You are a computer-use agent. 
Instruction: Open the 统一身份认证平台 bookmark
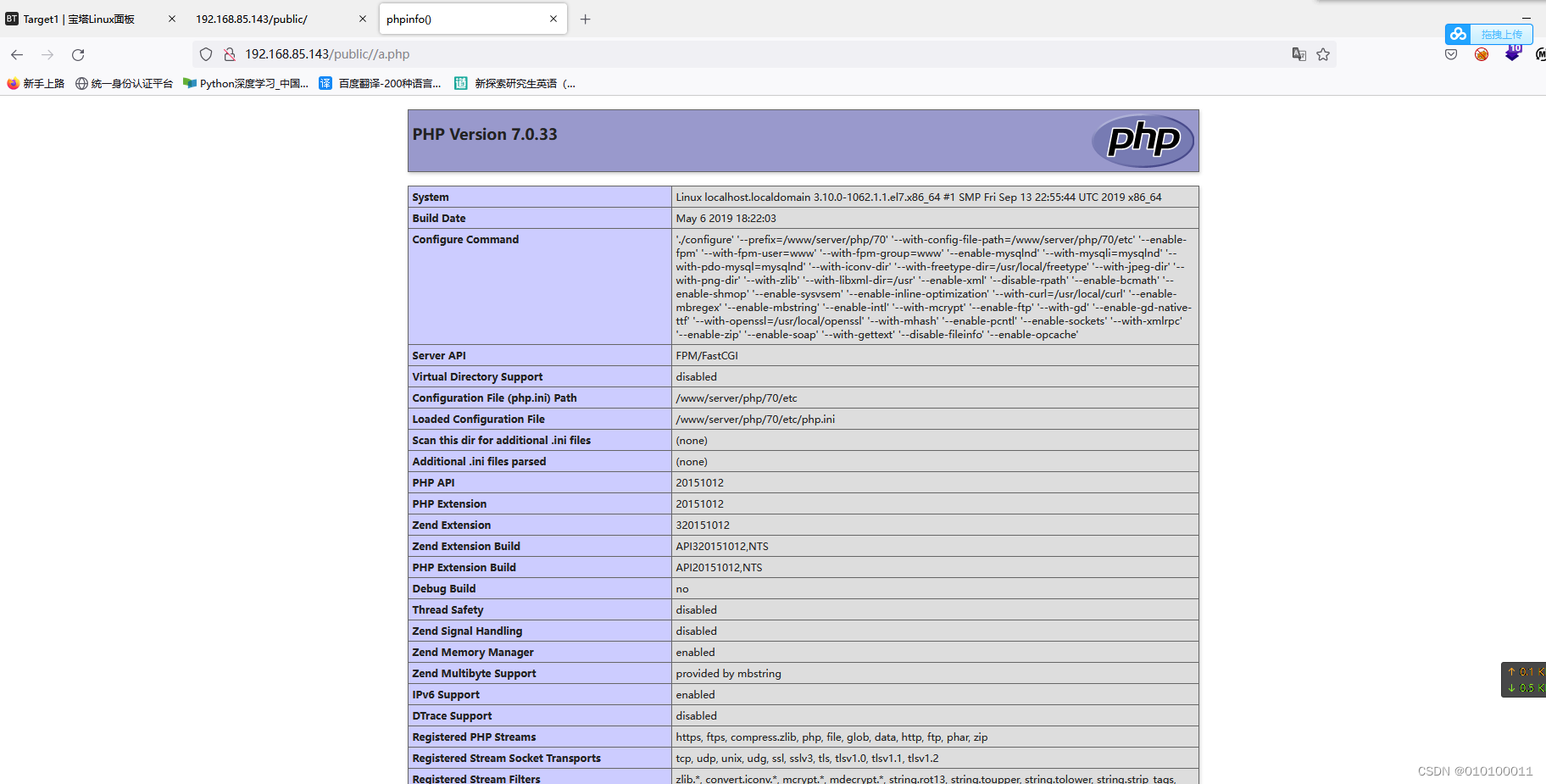(x=124, y=83)
